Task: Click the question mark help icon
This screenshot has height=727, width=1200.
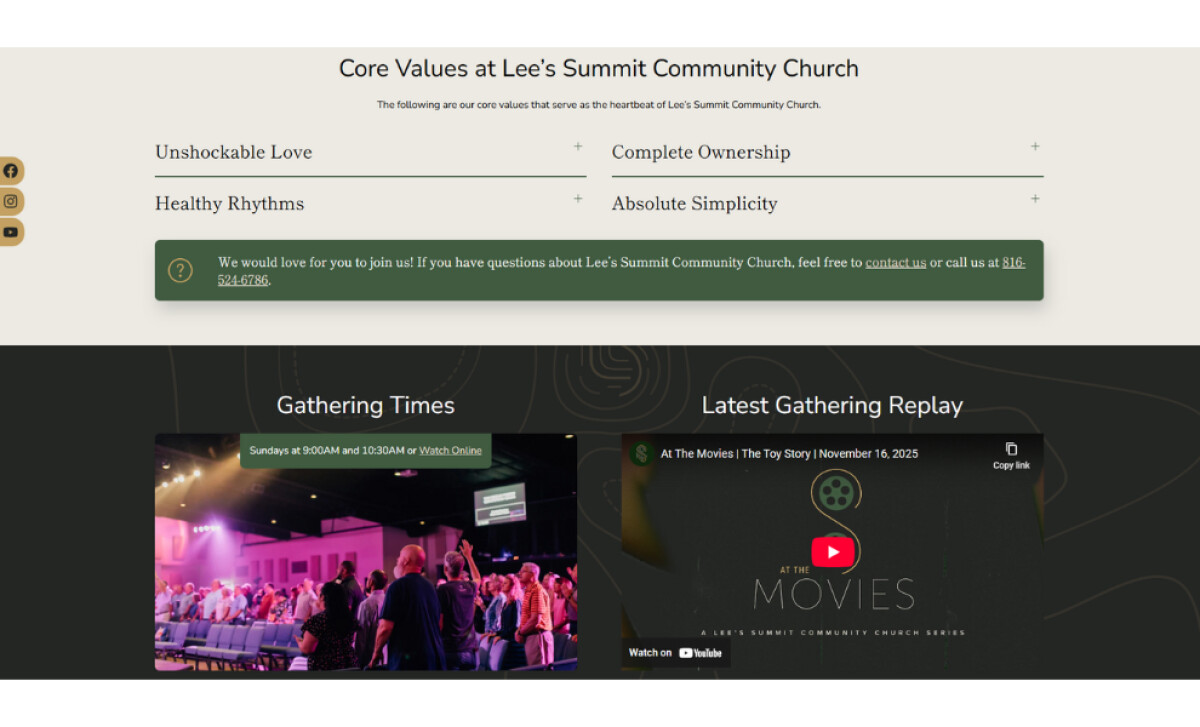Action: pyautogui.click(x=180, y=270)
